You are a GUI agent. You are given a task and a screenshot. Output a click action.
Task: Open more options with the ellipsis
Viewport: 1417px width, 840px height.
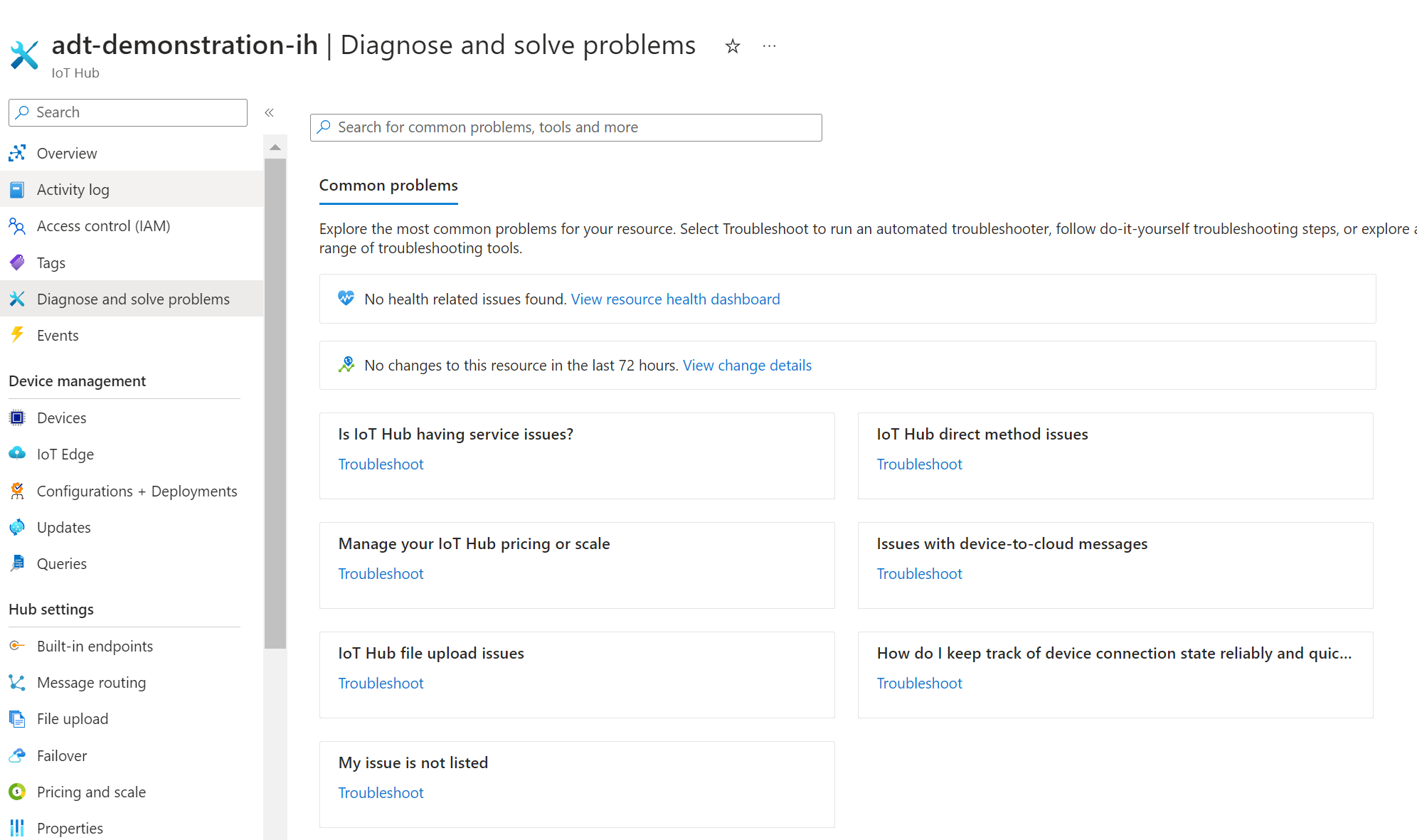point(769,46)
